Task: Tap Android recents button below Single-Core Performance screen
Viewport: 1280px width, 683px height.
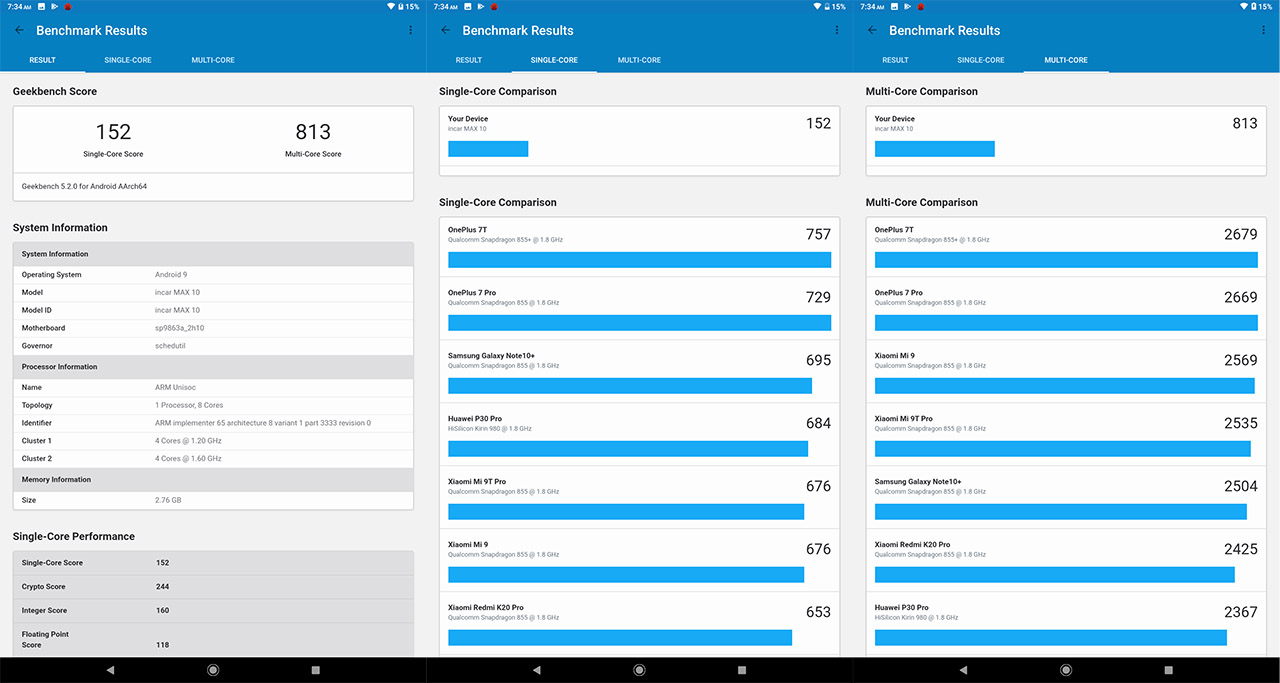Action: click(316, 670)
